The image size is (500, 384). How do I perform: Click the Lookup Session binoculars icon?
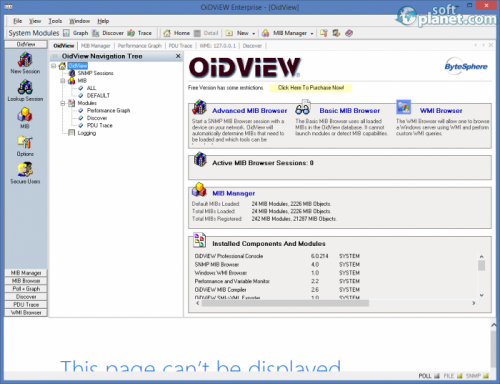(25, 88)
